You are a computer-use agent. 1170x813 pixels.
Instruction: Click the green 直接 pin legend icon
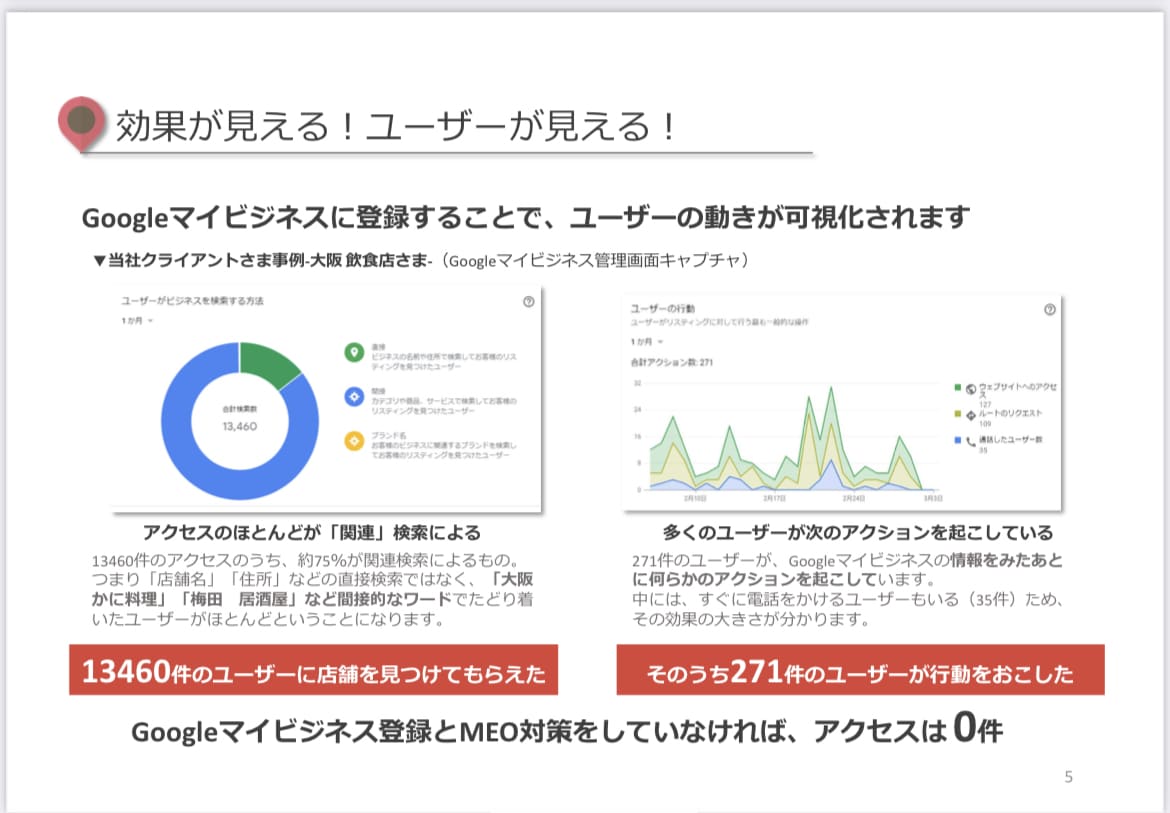pos(354,352)
